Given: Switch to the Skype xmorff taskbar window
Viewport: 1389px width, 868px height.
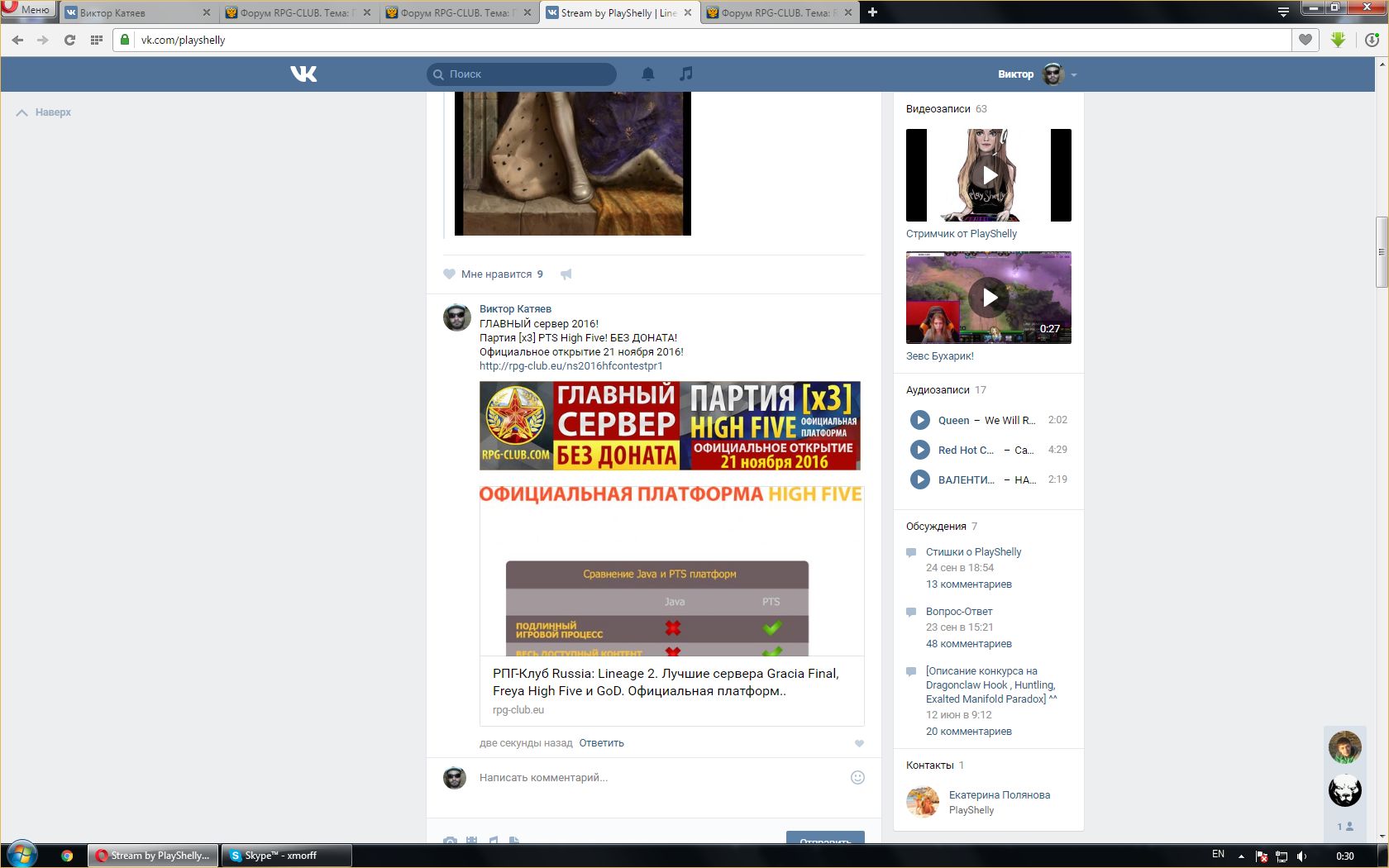Looking at the screenshot, I should 286,856.
